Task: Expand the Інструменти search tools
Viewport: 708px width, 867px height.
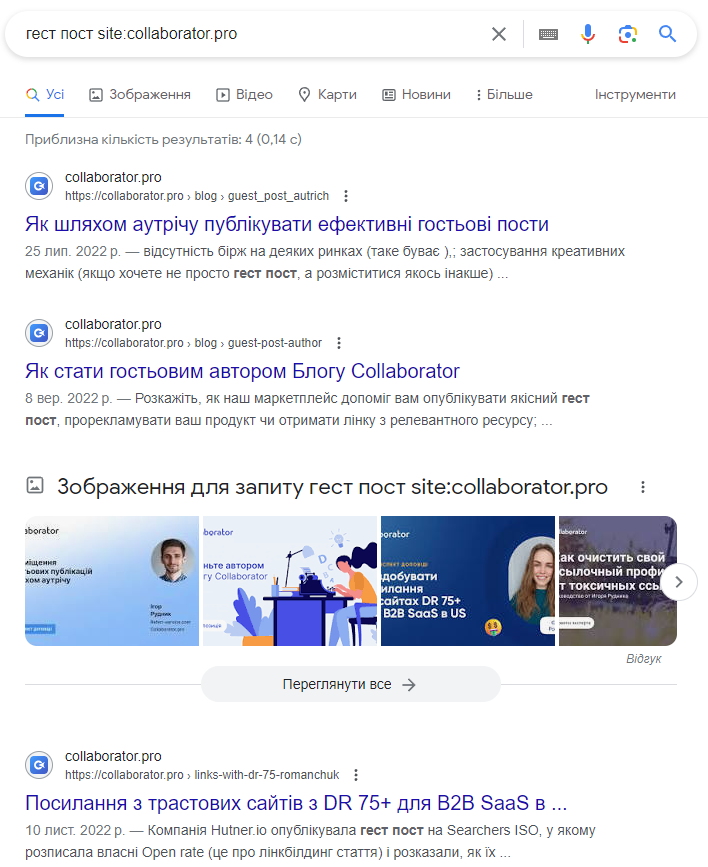Action: click(x=635, y=95)
